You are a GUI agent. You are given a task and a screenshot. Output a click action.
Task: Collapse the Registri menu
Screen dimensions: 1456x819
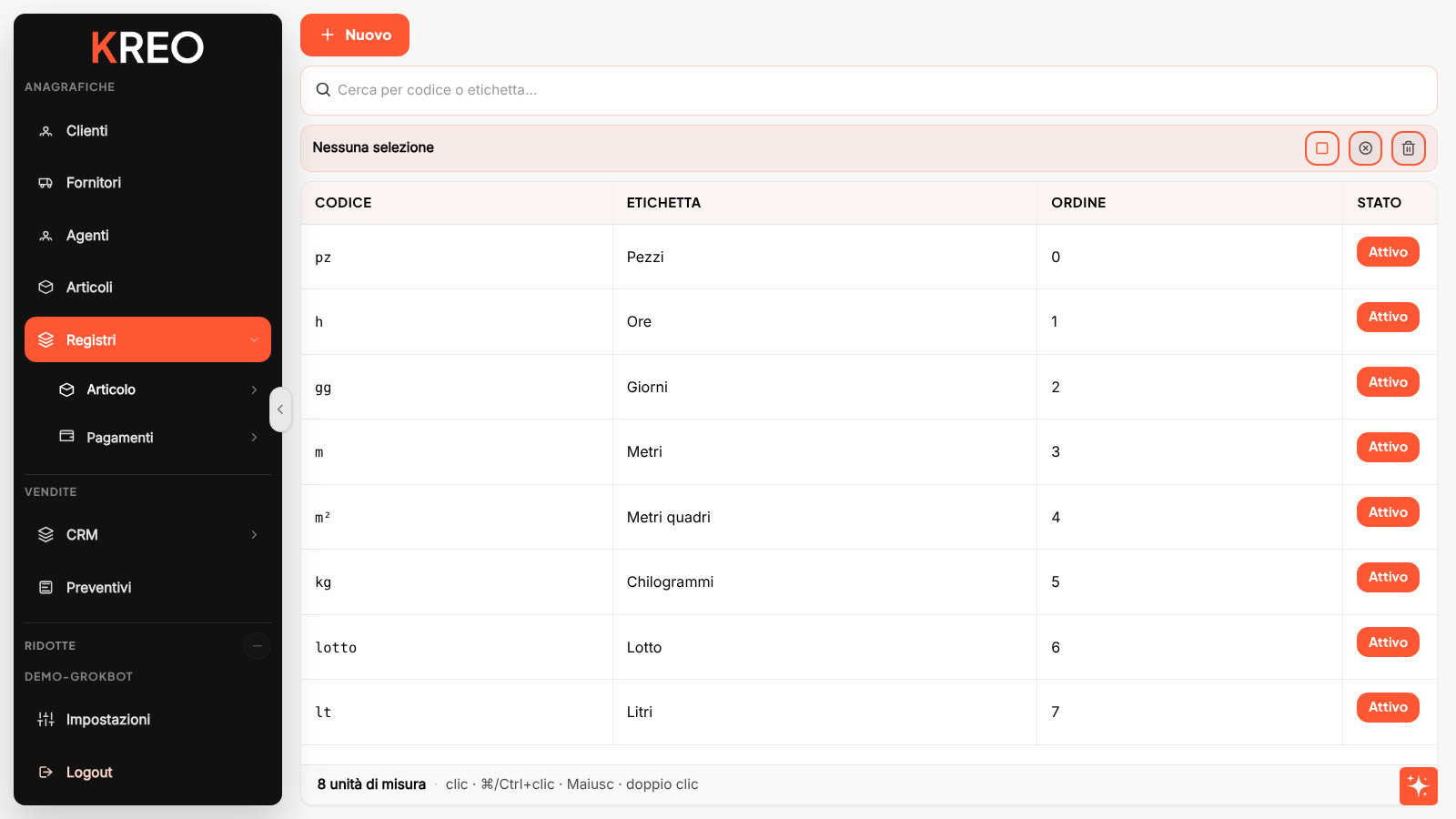click(147, 339)
